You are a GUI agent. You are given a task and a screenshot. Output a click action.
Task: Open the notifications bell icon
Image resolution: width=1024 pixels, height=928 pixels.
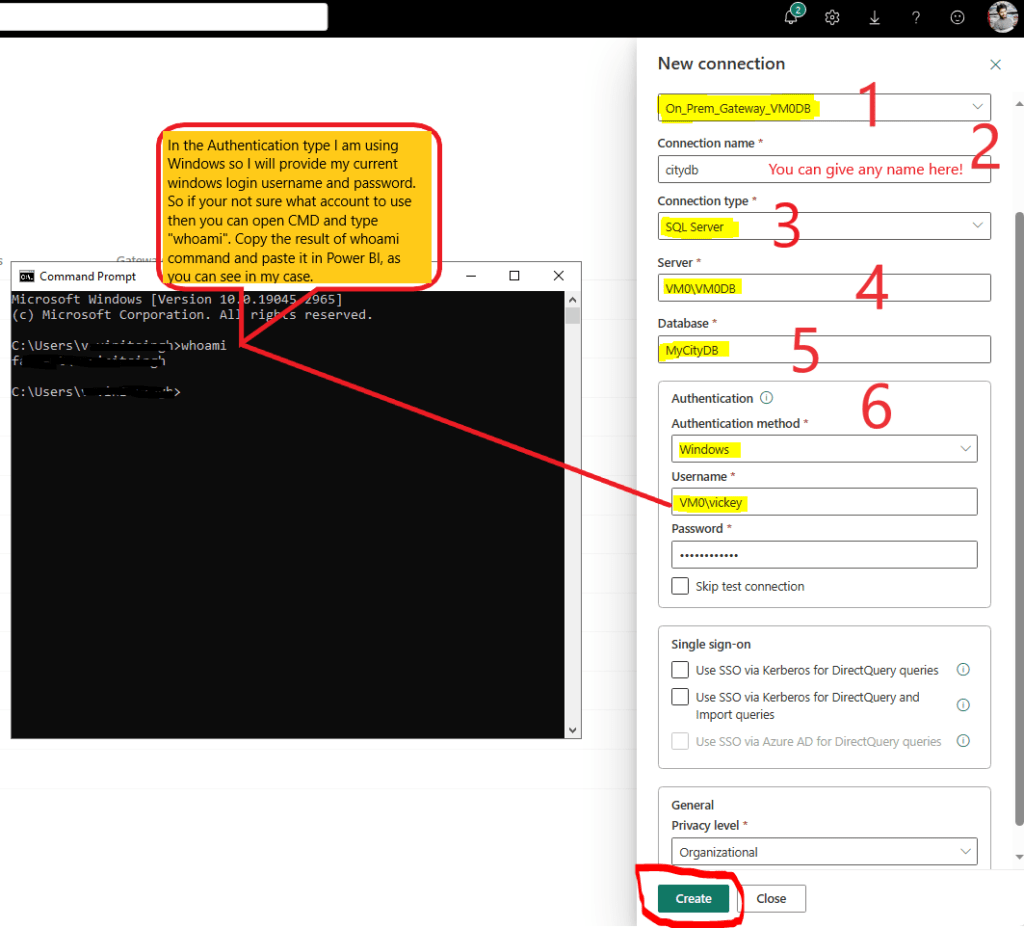pos(792,17)
